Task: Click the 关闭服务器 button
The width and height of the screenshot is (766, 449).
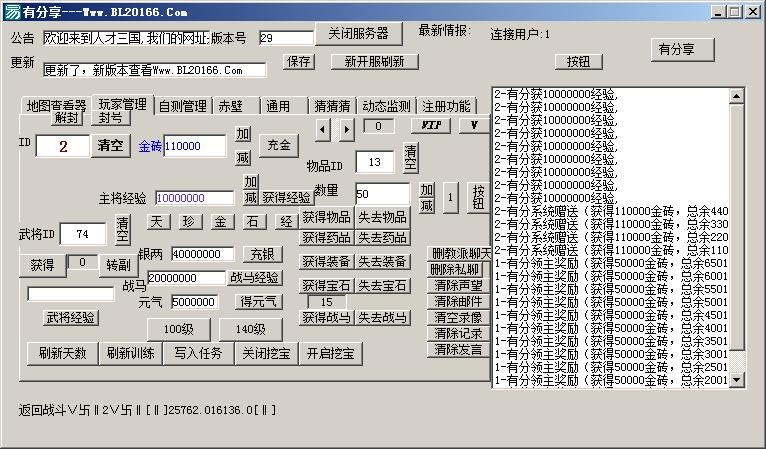Action: [x=359, y=34]
